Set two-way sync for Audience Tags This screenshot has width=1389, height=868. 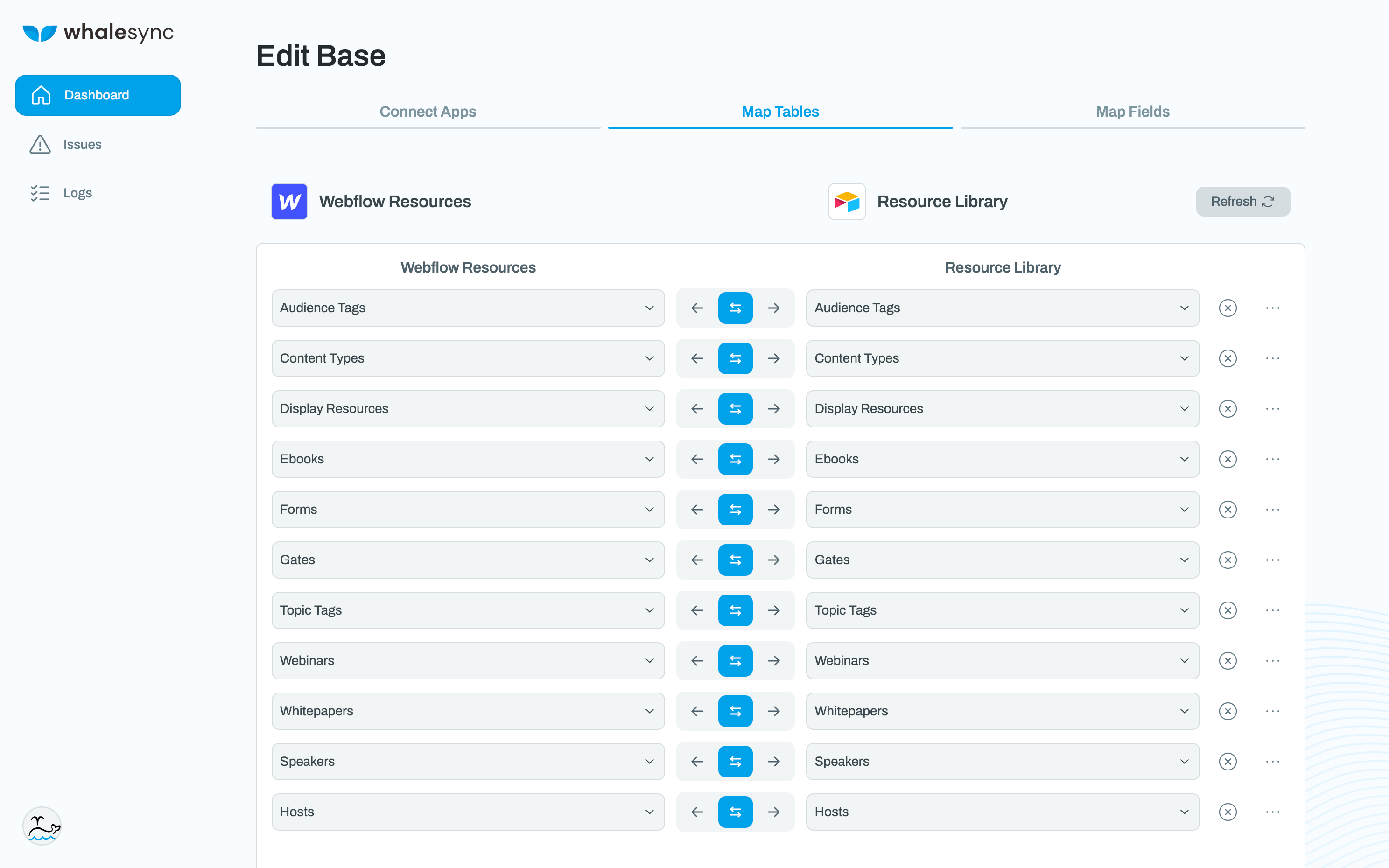[x=735, y=308]
